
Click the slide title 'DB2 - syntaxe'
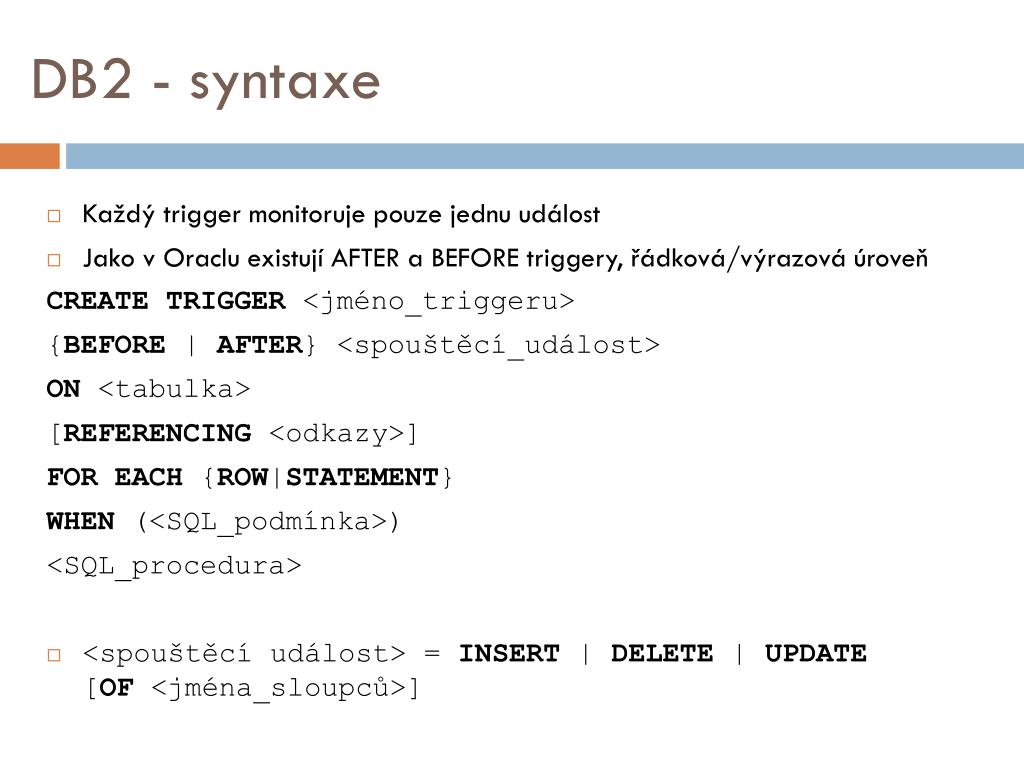click(x=206, y=81)
